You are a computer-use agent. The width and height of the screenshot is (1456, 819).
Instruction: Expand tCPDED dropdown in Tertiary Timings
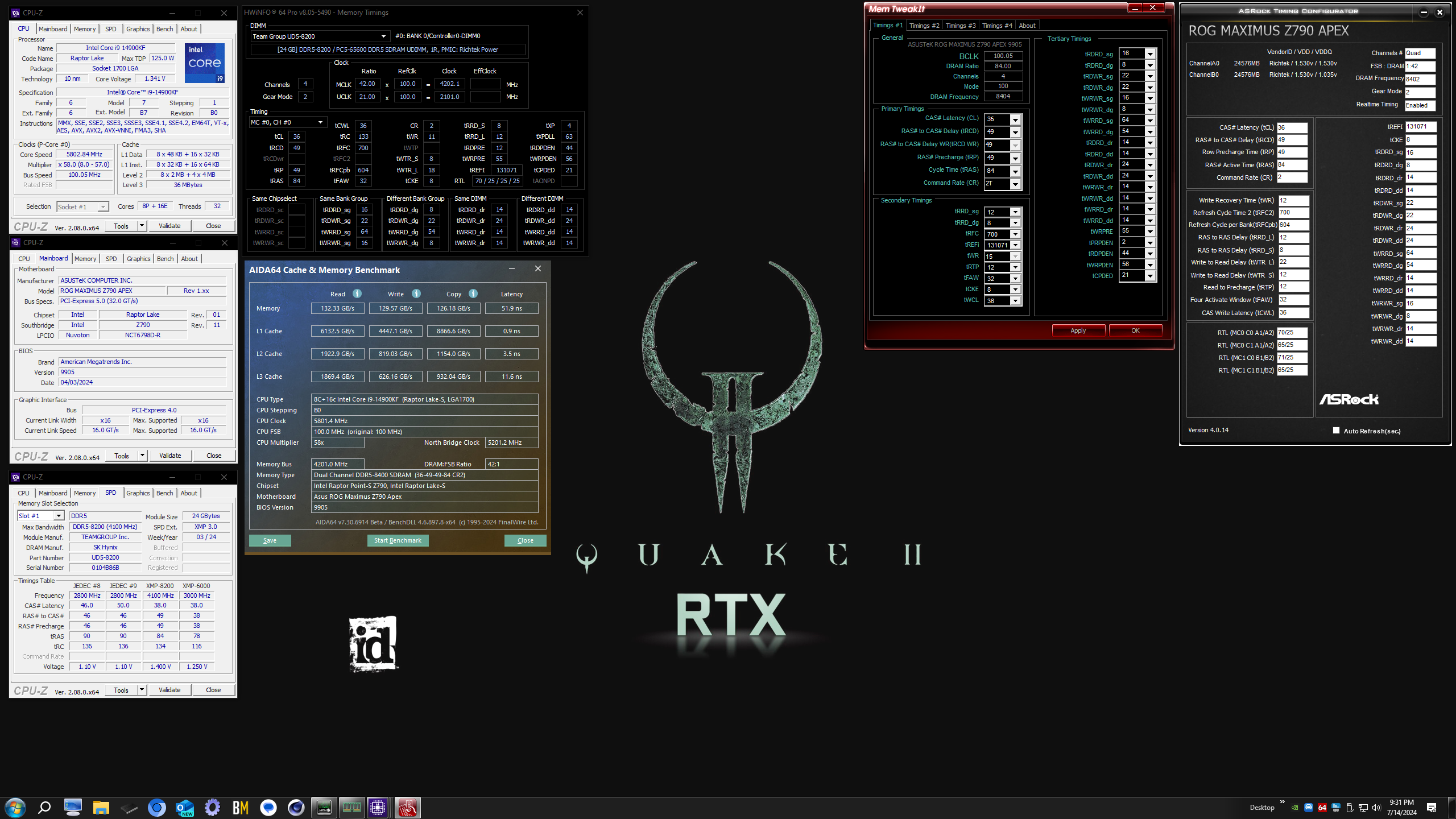[1150, 276]
